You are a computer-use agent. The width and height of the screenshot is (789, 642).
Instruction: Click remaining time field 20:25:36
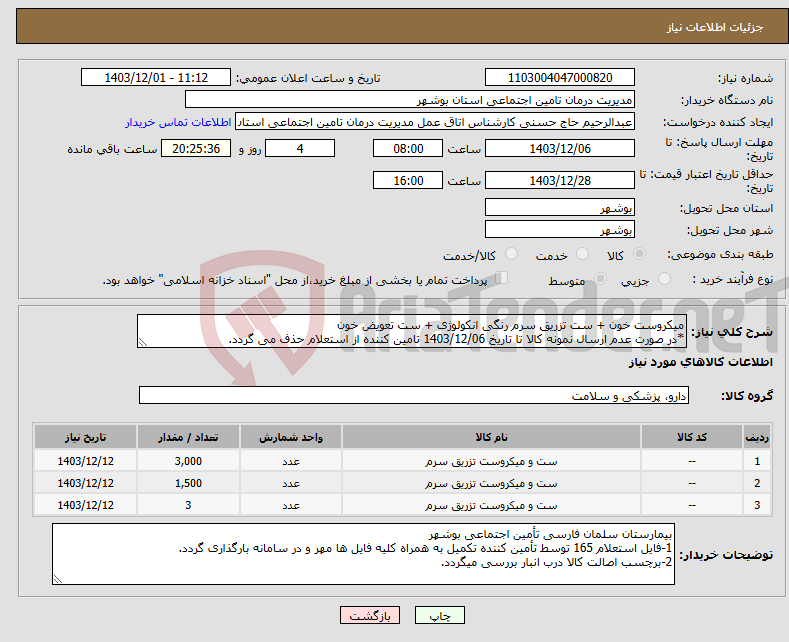click(196, 148)
